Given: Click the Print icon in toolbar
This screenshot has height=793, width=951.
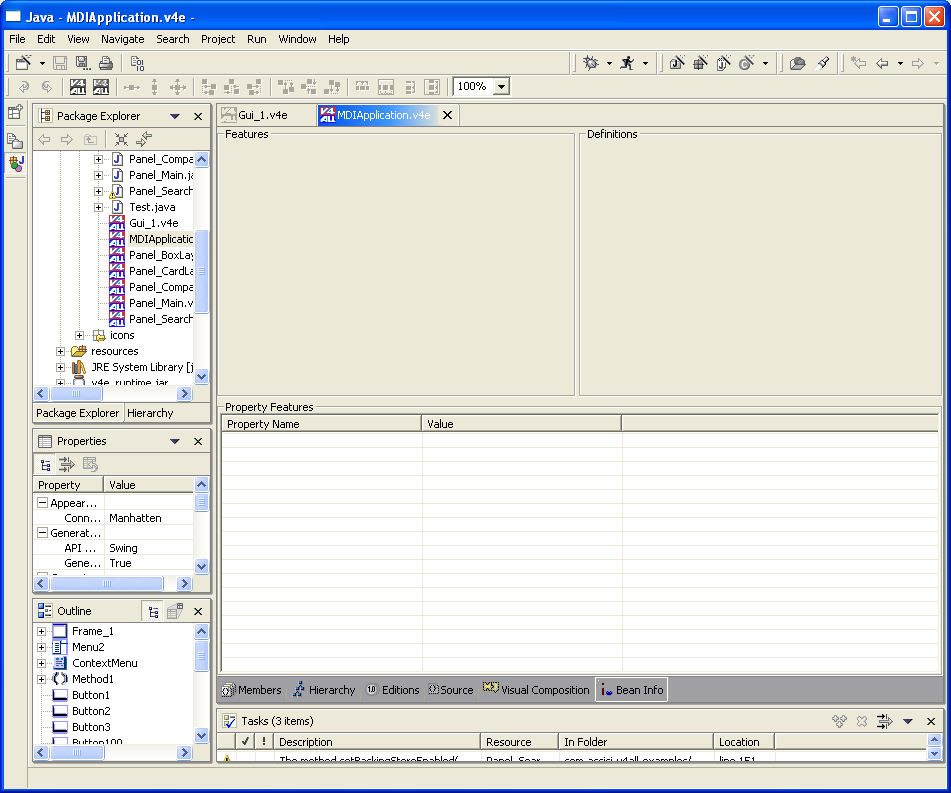Looking at the screenshot, I should point(105,63).
